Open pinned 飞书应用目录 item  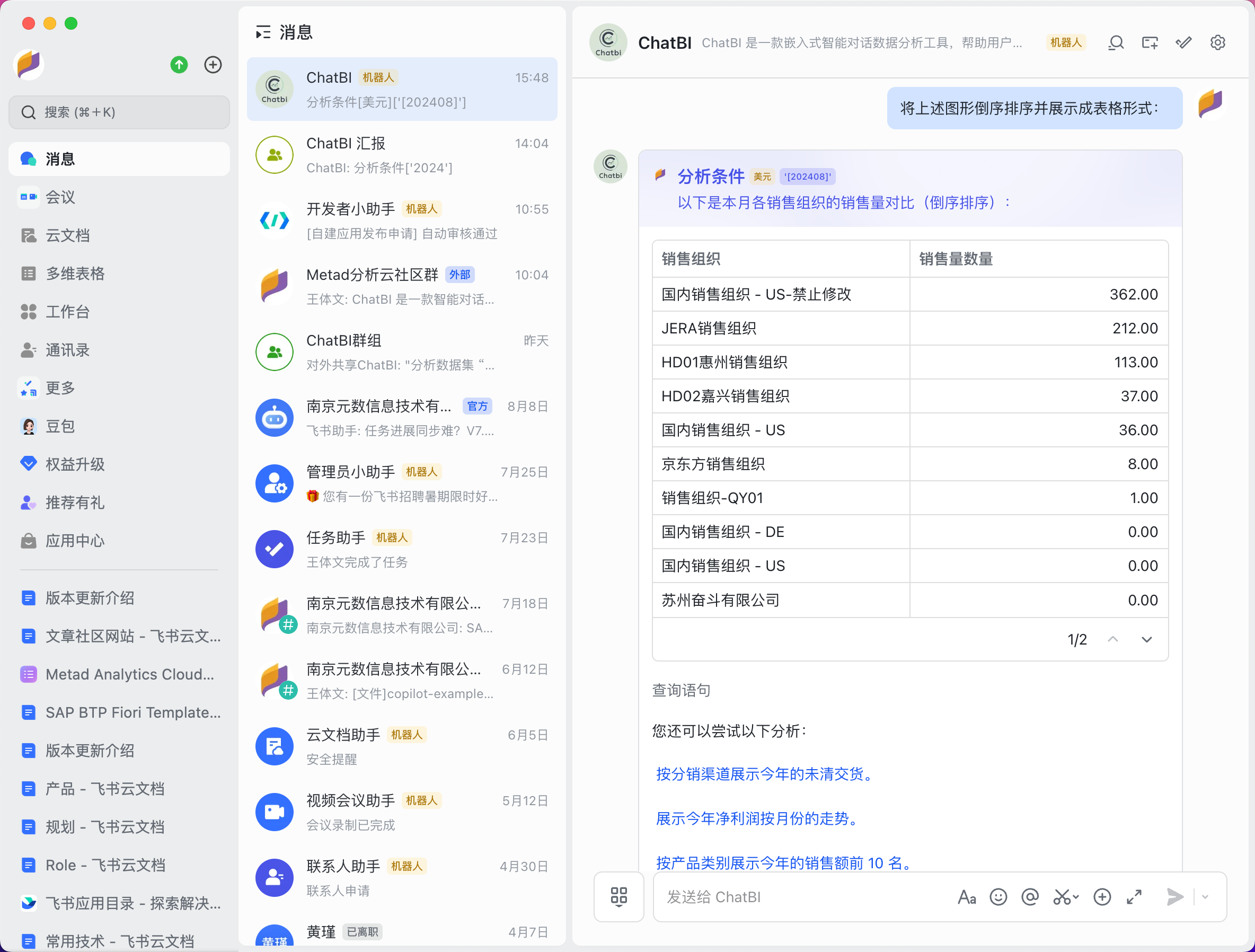119,903
